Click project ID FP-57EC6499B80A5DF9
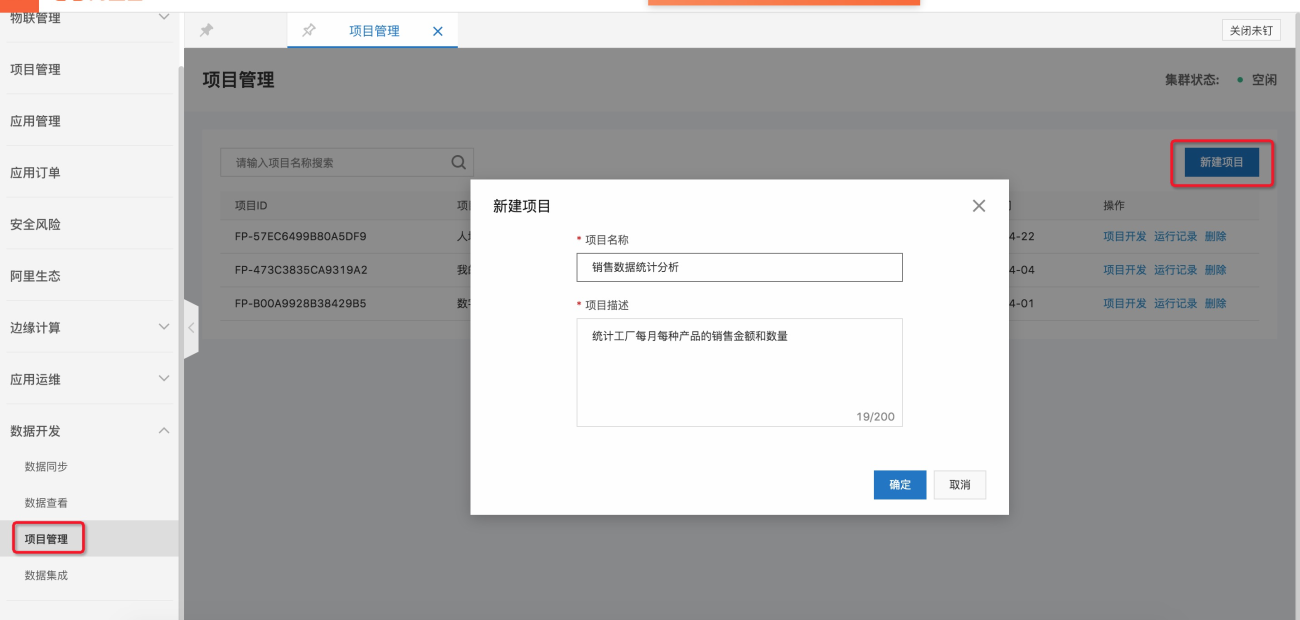1300x620 pixels. [x=301, y=237]
